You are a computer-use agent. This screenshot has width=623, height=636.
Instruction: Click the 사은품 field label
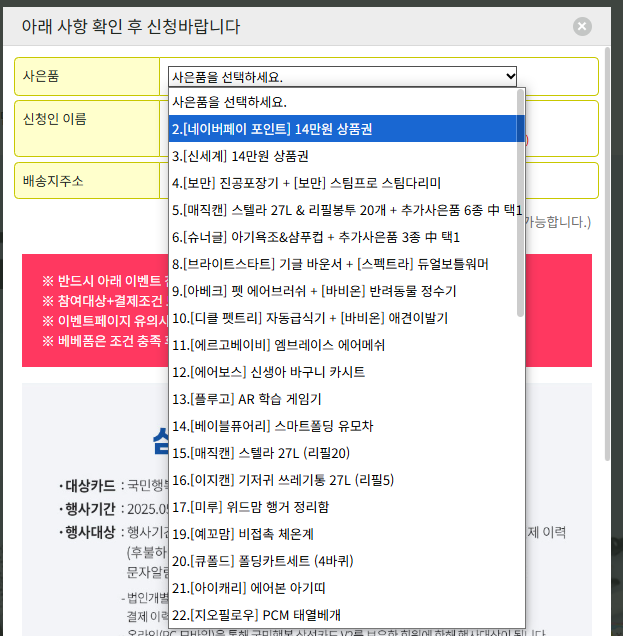pyautogui.click(x=41, y=76)
